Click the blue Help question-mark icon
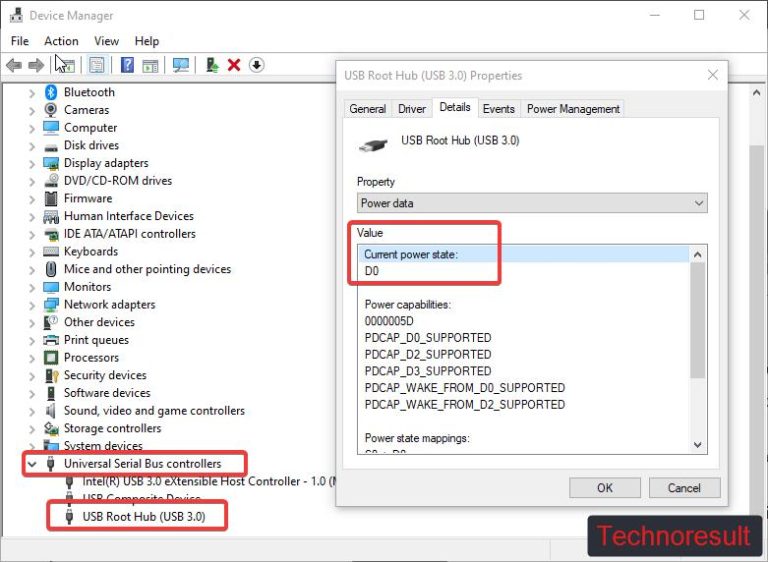The width and height of the screenshot is (768, 562). [x=127, y=65]
